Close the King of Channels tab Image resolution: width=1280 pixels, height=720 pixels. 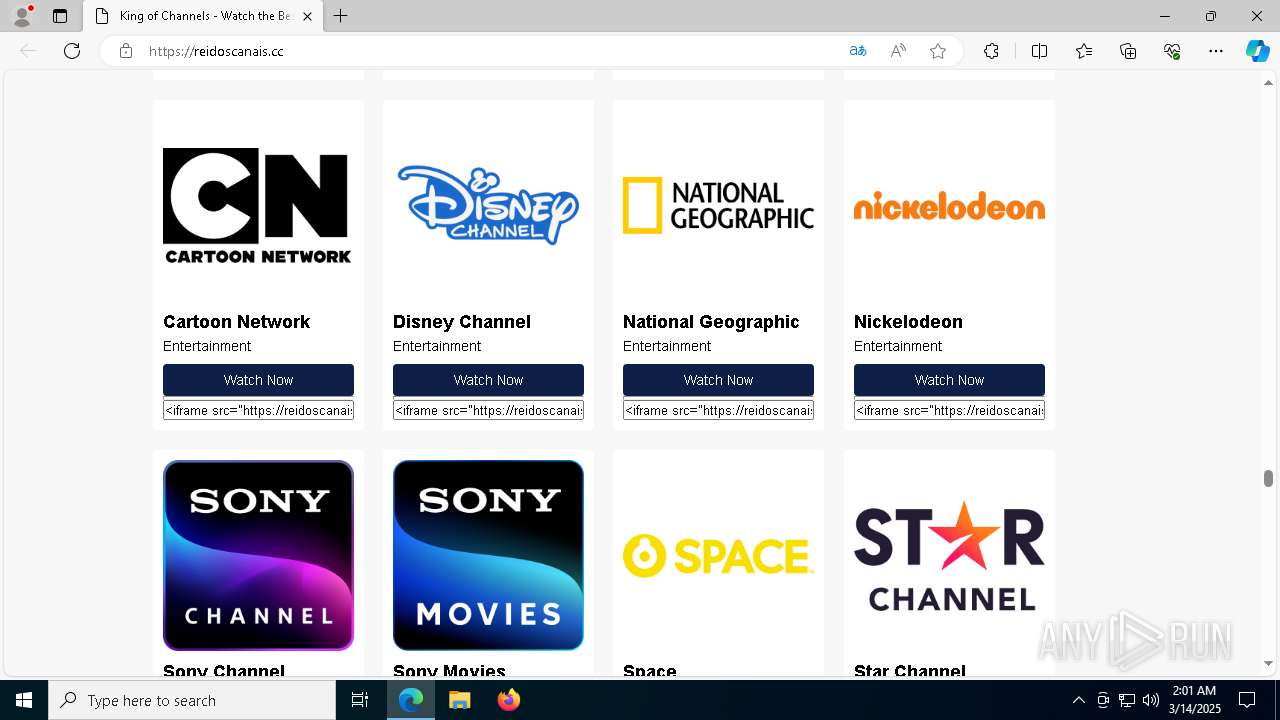(x=307, y=16)
